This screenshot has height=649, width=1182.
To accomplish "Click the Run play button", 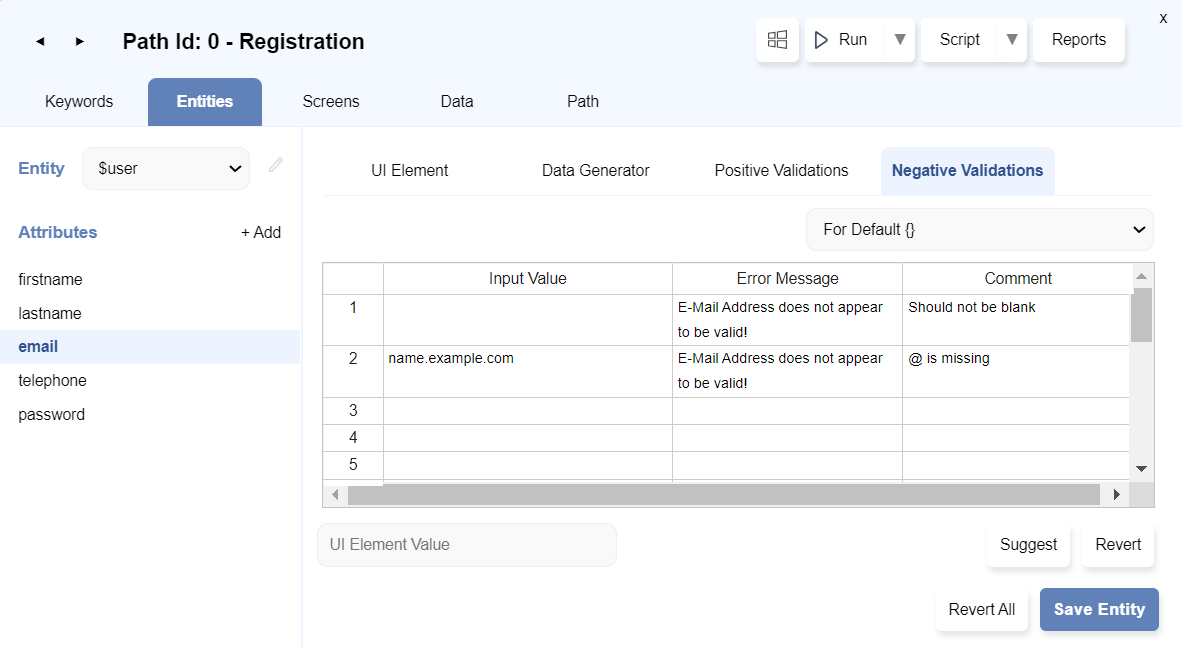I will point(842,40).
